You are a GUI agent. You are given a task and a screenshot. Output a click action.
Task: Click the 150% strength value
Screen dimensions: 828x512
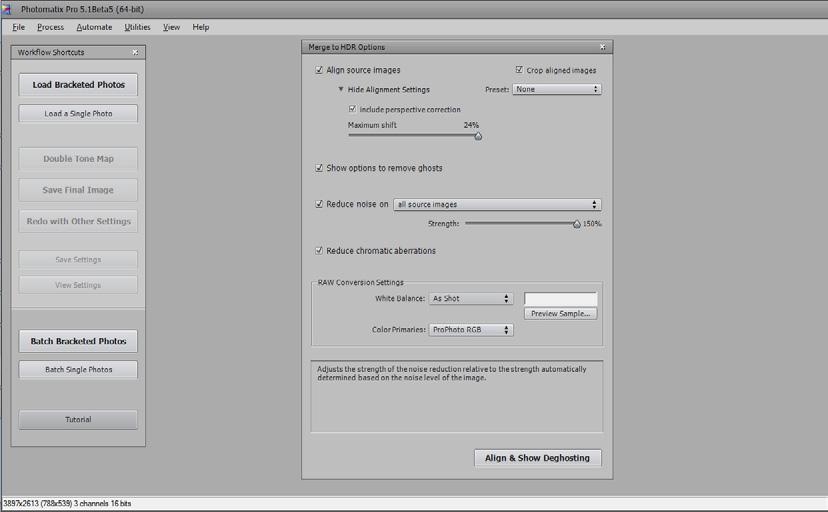coord(592,224)
